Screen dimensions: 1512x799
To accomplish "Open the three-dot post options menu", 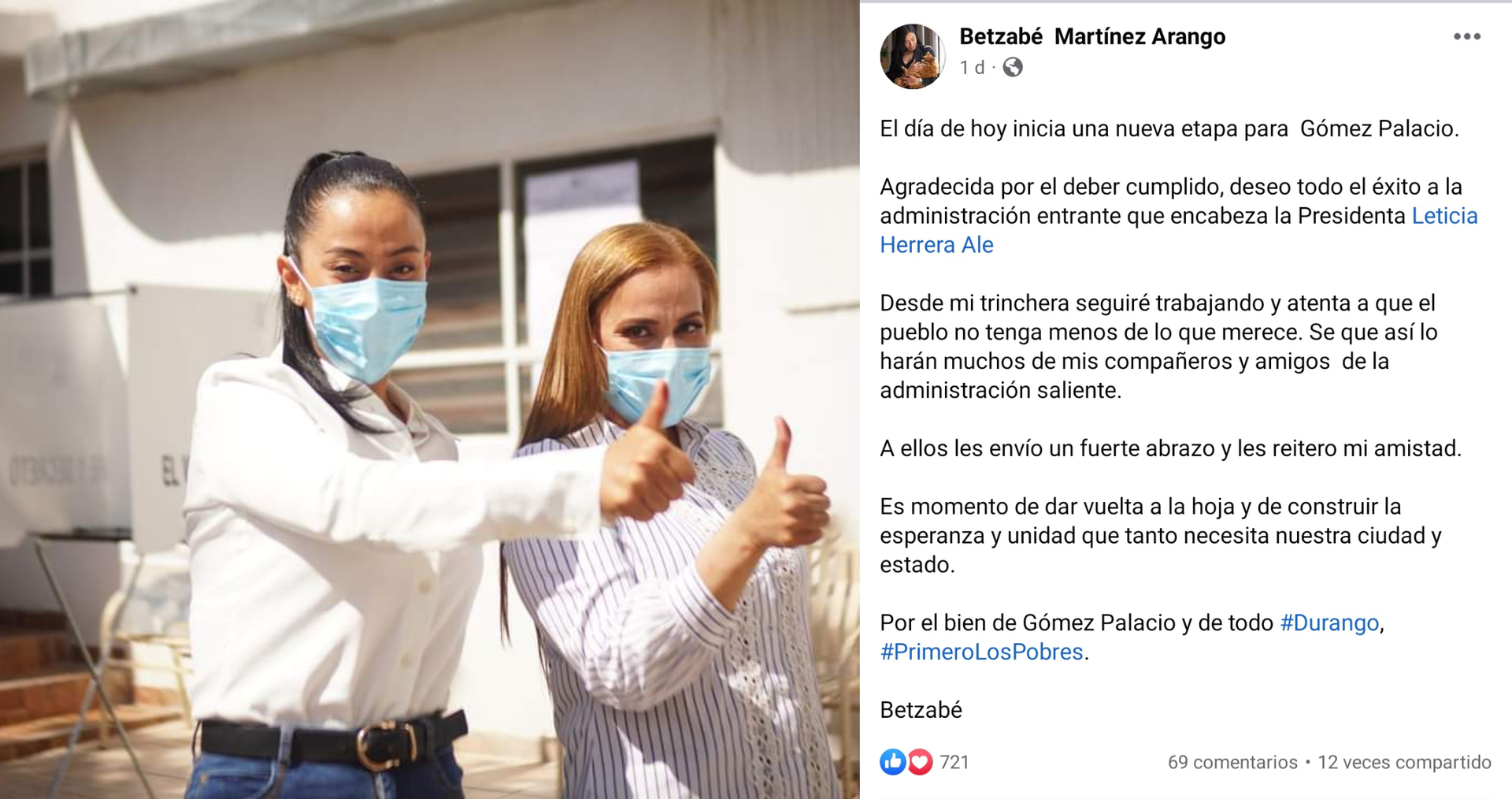I will pyautogui.click(x=1466, y=36).
